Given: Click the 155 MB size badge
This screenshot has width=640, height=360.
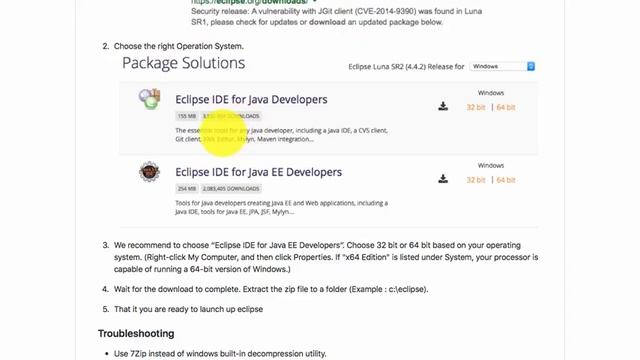Looking at the screenshot, I should coord(187,116).
